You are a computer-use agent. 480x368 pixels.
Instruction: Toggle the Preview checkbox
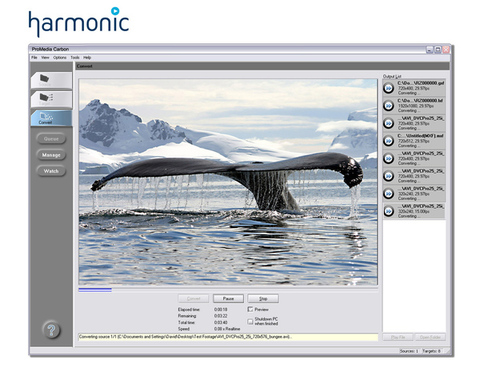click(x=250, y=309)
